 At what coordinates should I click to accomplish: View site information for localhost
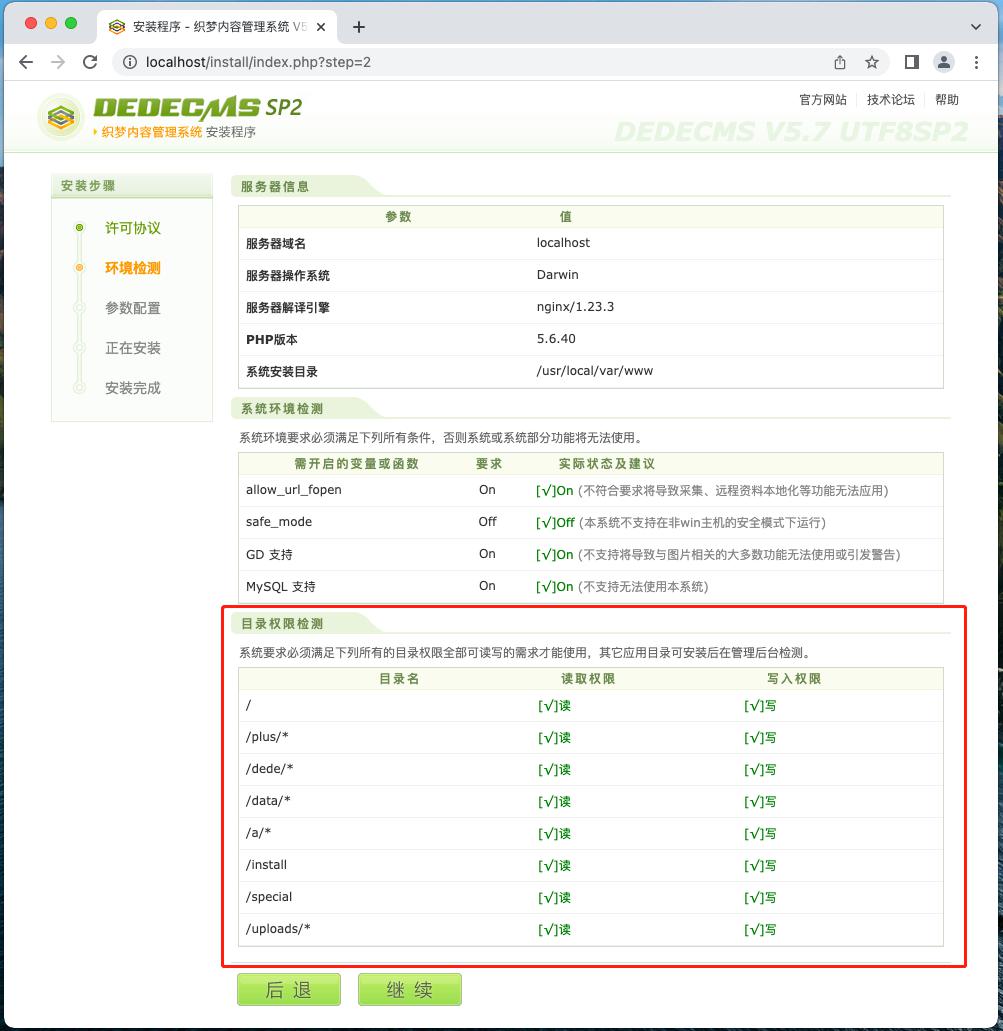(x=130, y=62)
